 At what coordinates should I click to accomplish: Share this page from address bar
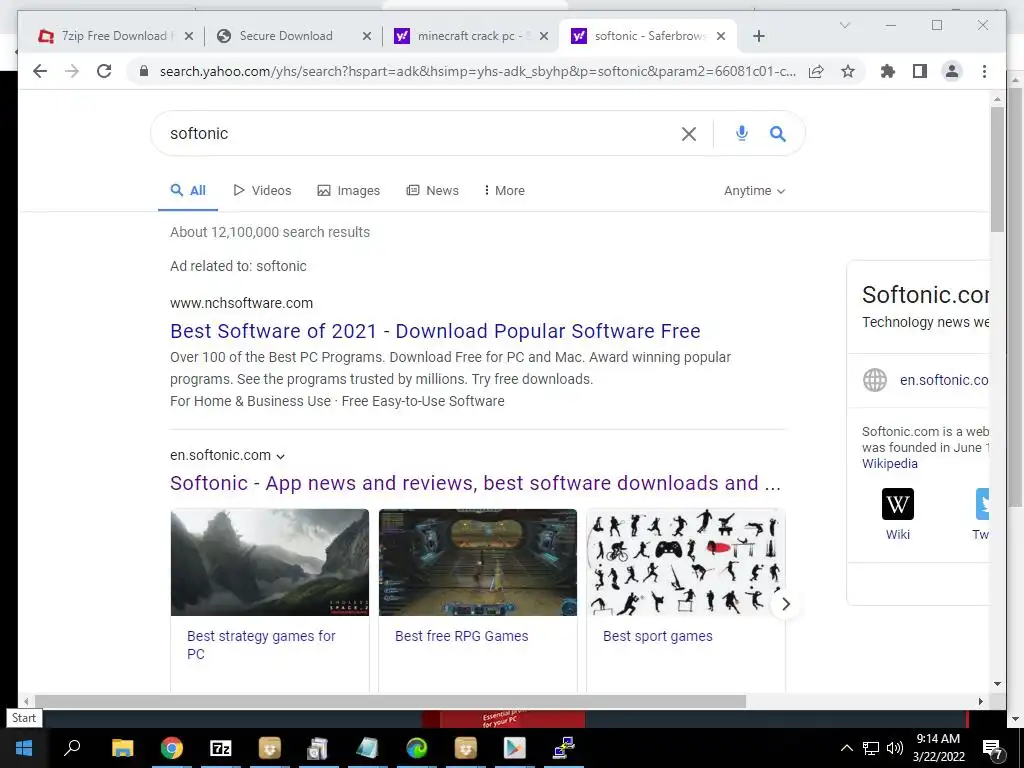click(x=816, y=71)
